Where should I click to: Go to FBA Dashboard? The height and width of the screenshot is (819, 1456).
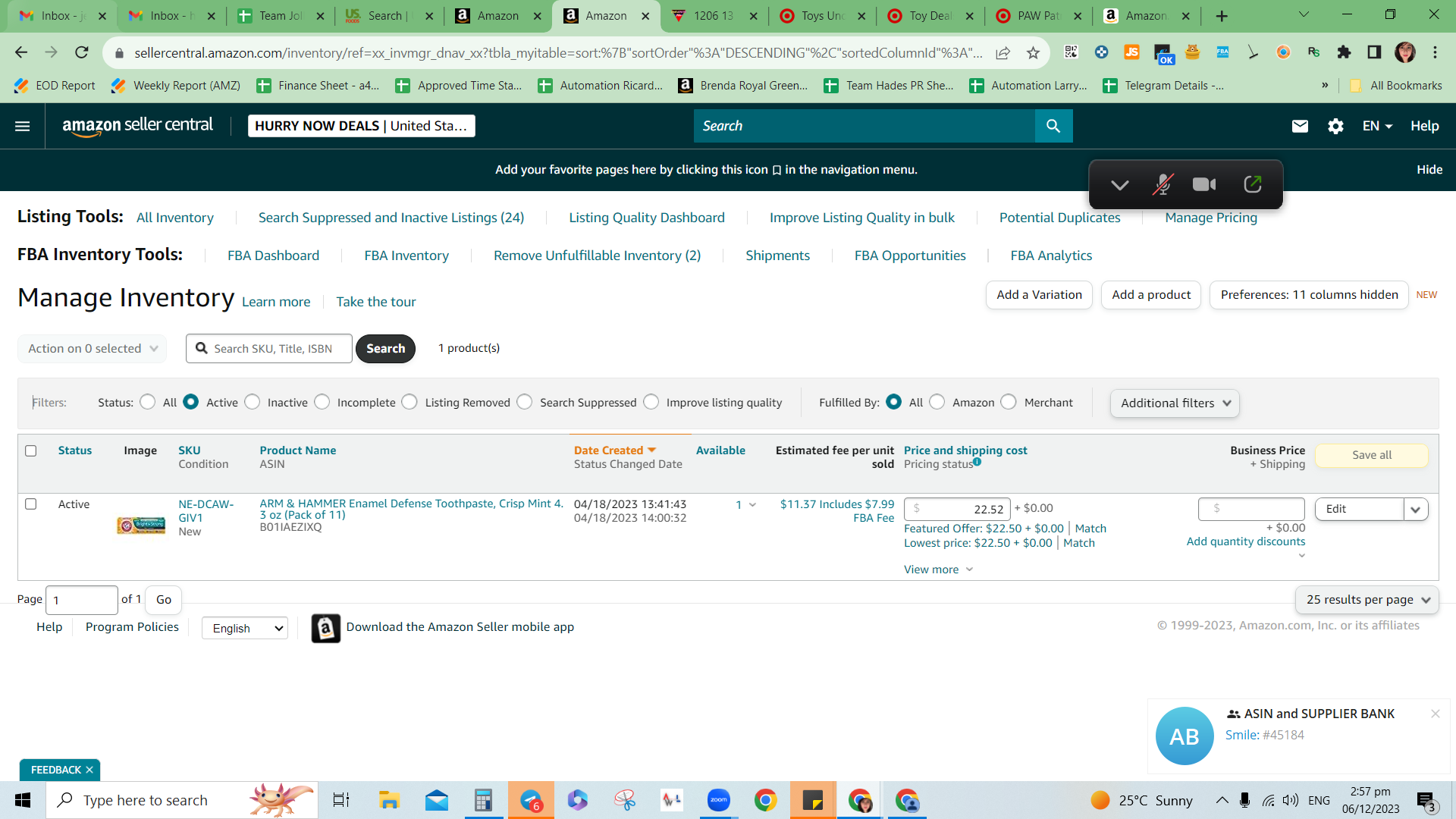[273, 256]
